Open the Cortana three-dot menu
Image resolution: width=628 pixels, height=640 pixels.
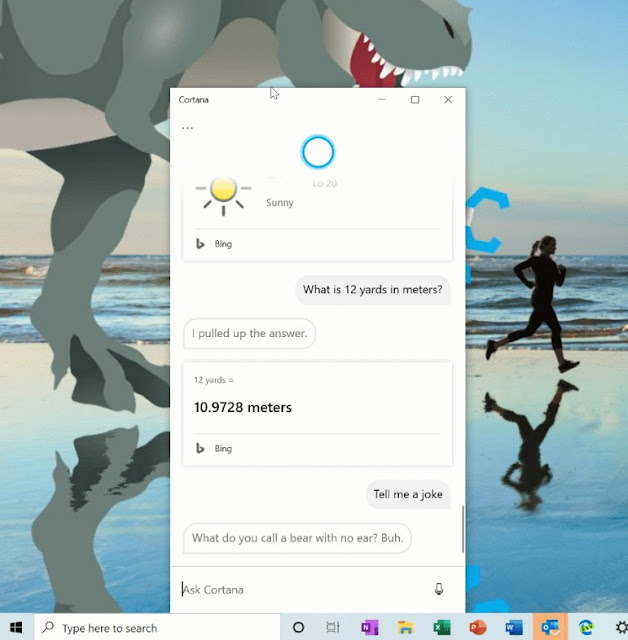pyautogui.click(x=187, y=128)
